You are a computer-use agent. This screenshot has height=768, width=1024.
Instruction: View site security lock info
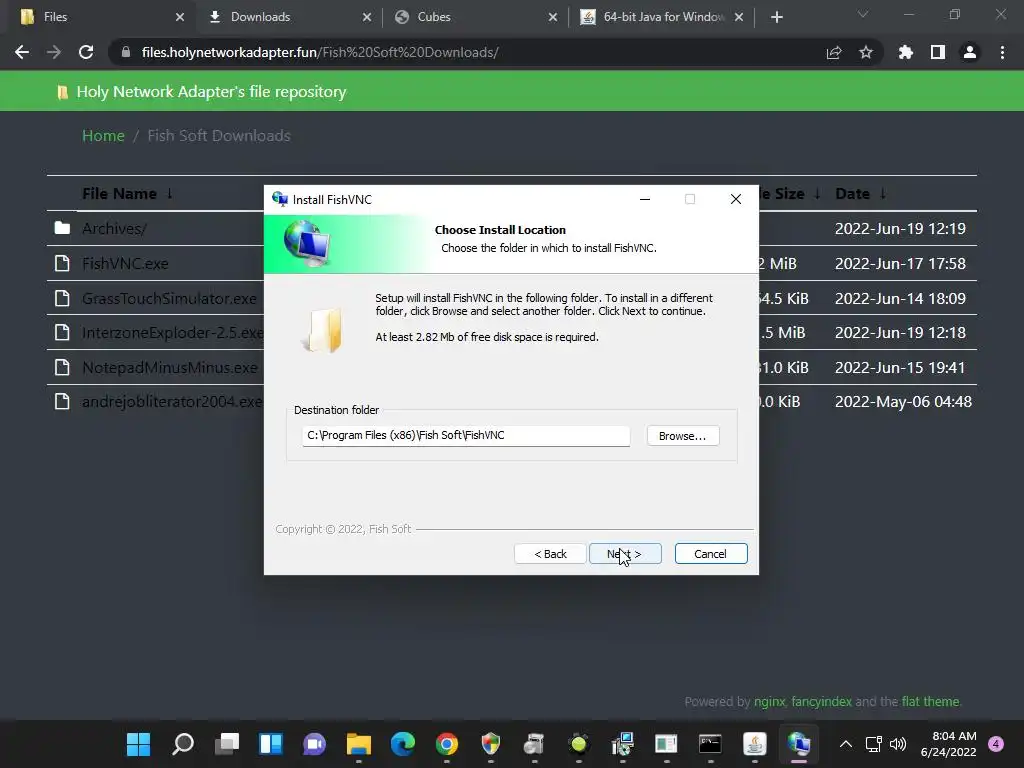[x=125, y=52]
